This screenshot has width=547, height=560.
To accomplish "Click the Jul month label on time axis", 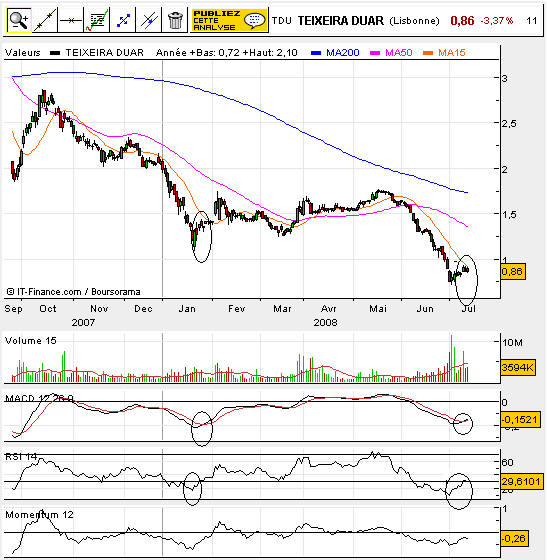I will [x=468, y=309].
